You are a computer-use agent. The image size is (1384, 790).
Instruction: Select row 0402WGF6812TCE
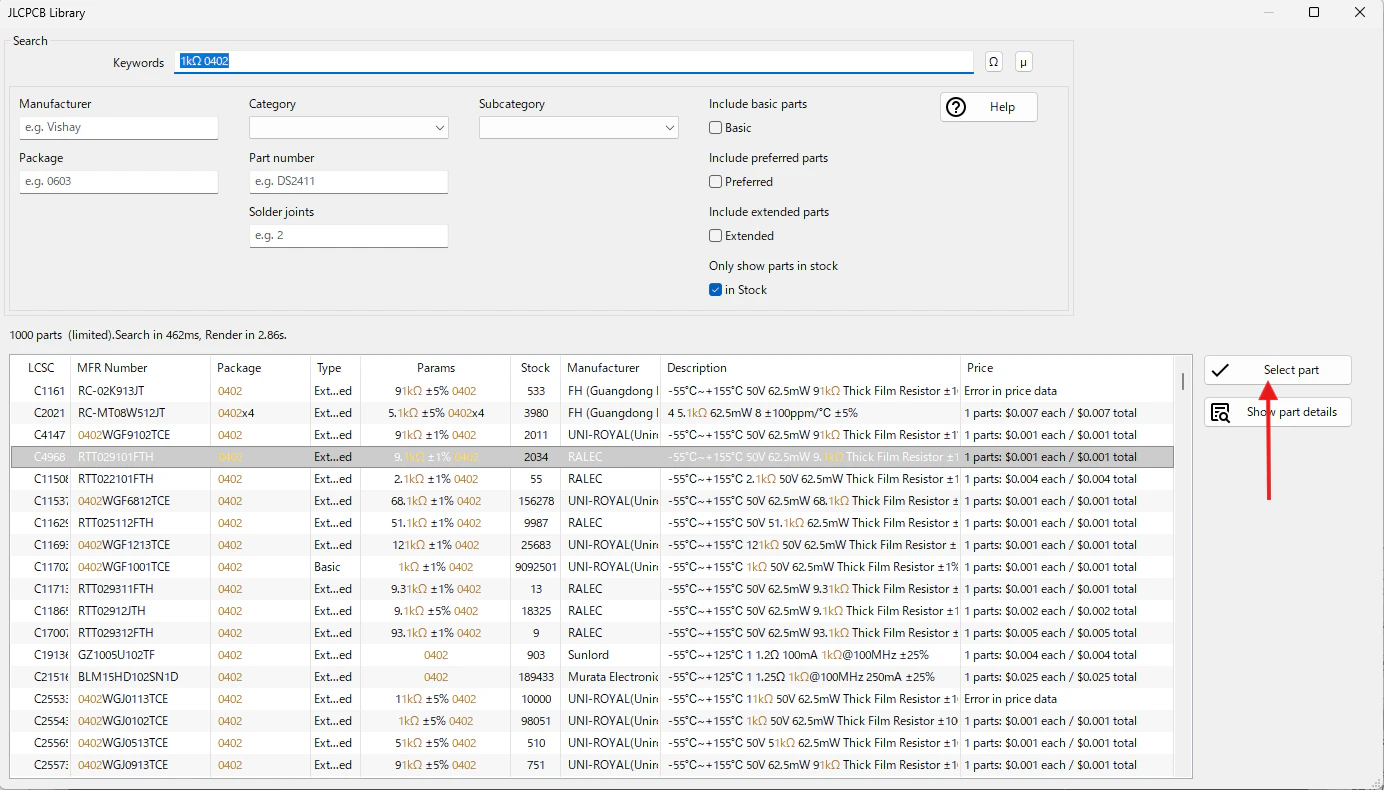[x=592, y=501]
